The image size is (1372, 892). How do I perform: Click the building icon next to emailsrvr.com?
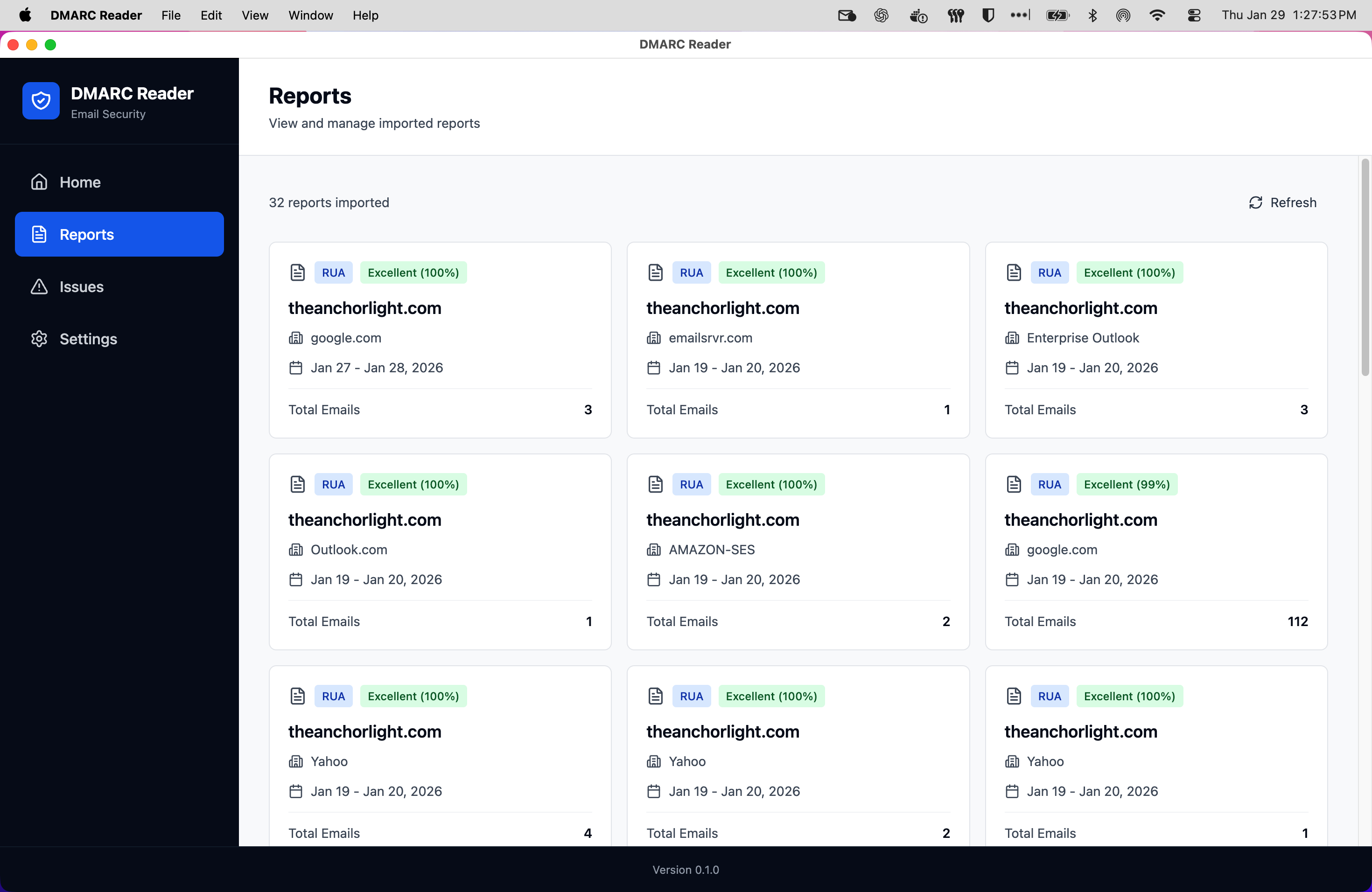click(x=654, y=338)
